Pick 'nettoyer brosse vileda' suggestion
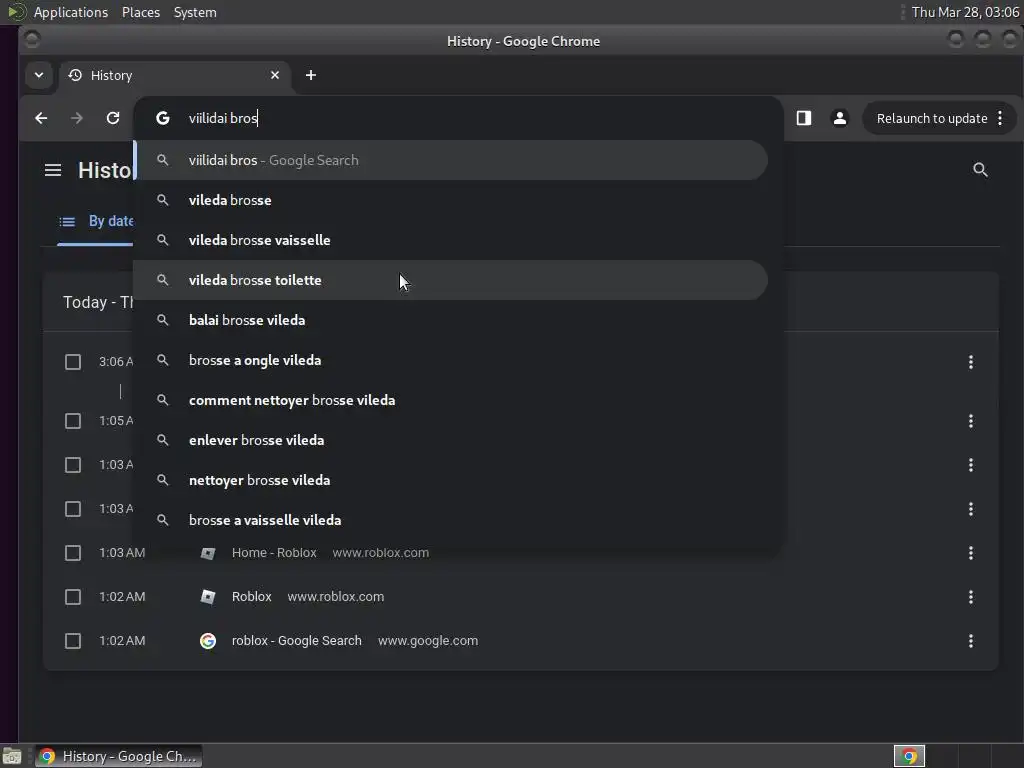The width and height of the screenshot is (1024, 768). point(451,480)
